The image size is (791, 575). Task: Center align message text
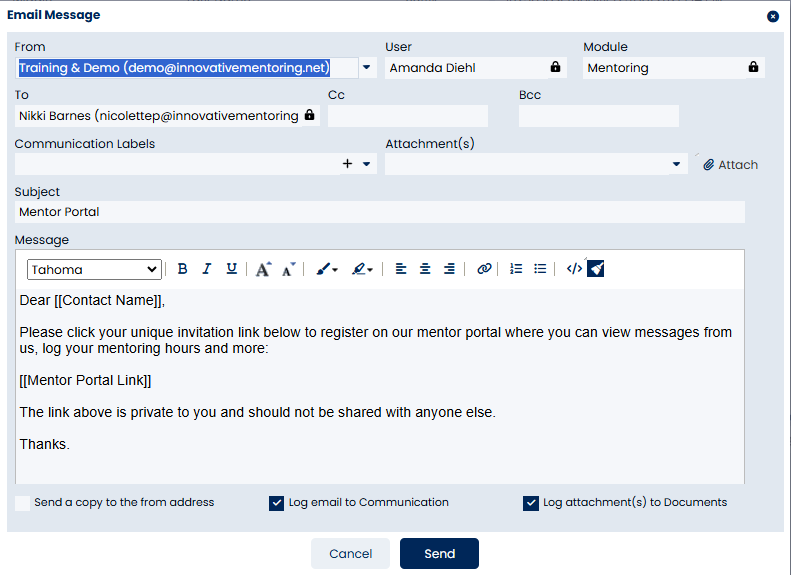(425, 269)
